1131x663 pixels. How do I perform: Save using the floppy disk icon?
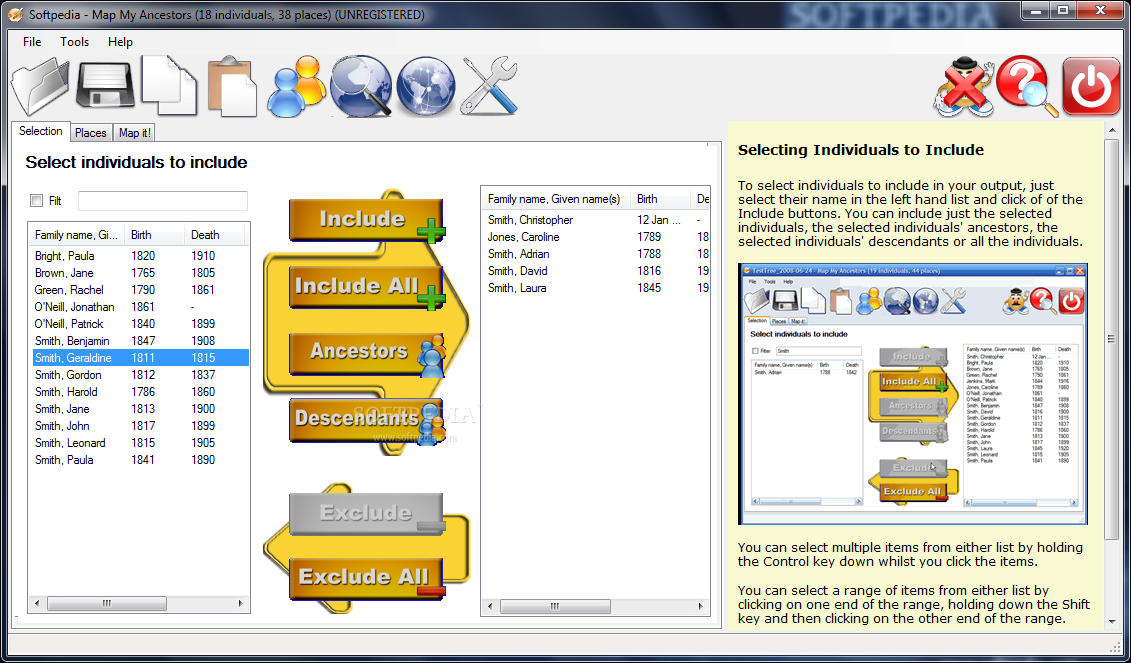click(x=106, y=87)
